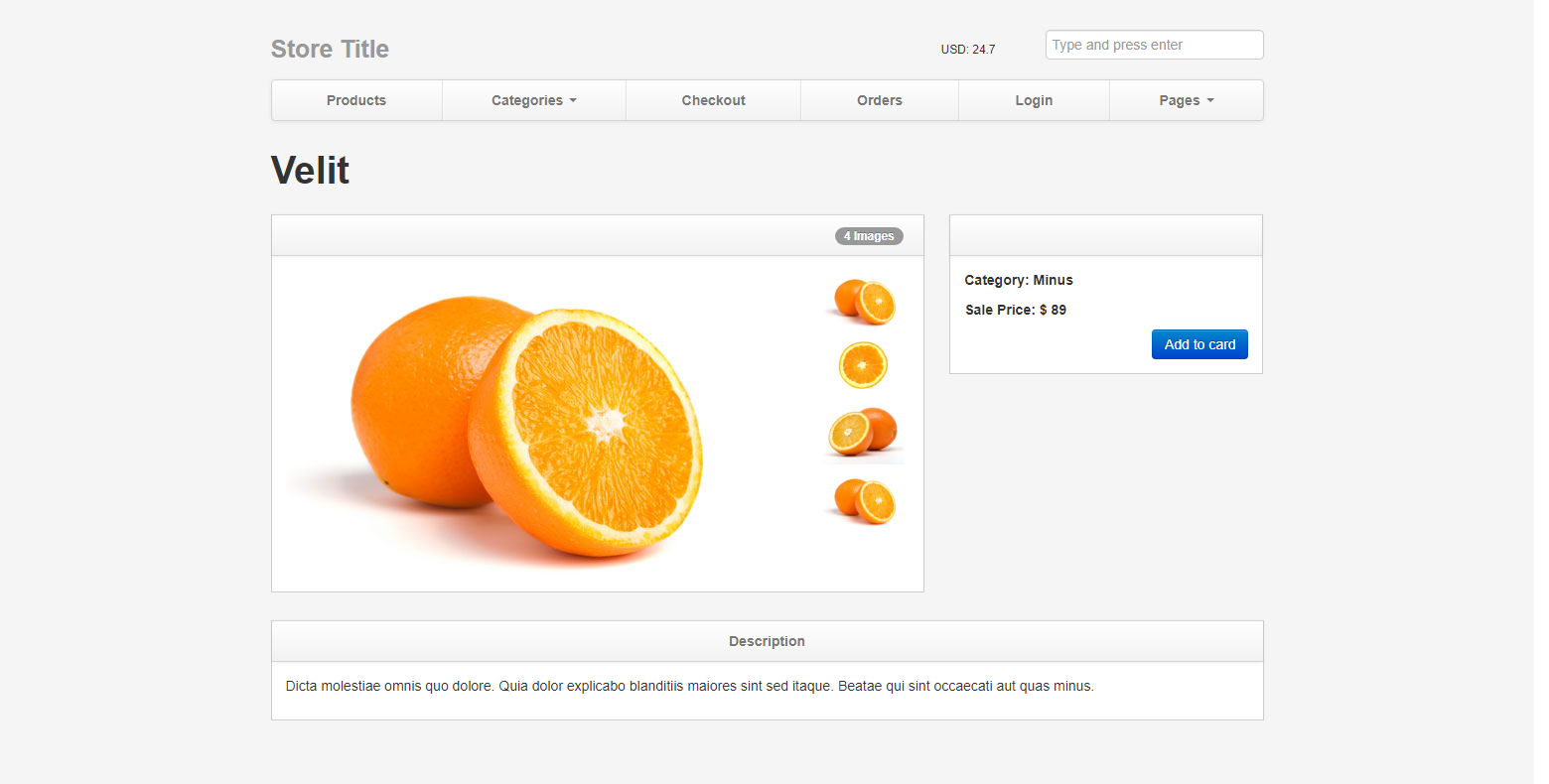Open the Checkout page

click(x=713, y=100)
